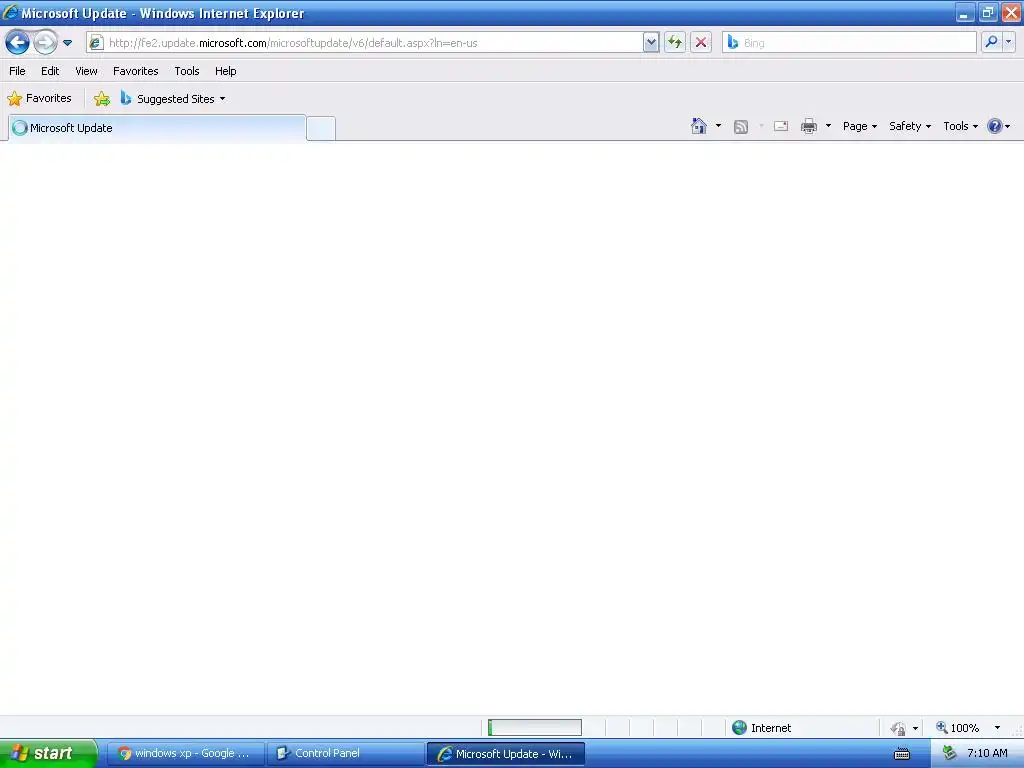Open a new tab with blank tab button
1024x768 pixels.
(x=321, y=129)
